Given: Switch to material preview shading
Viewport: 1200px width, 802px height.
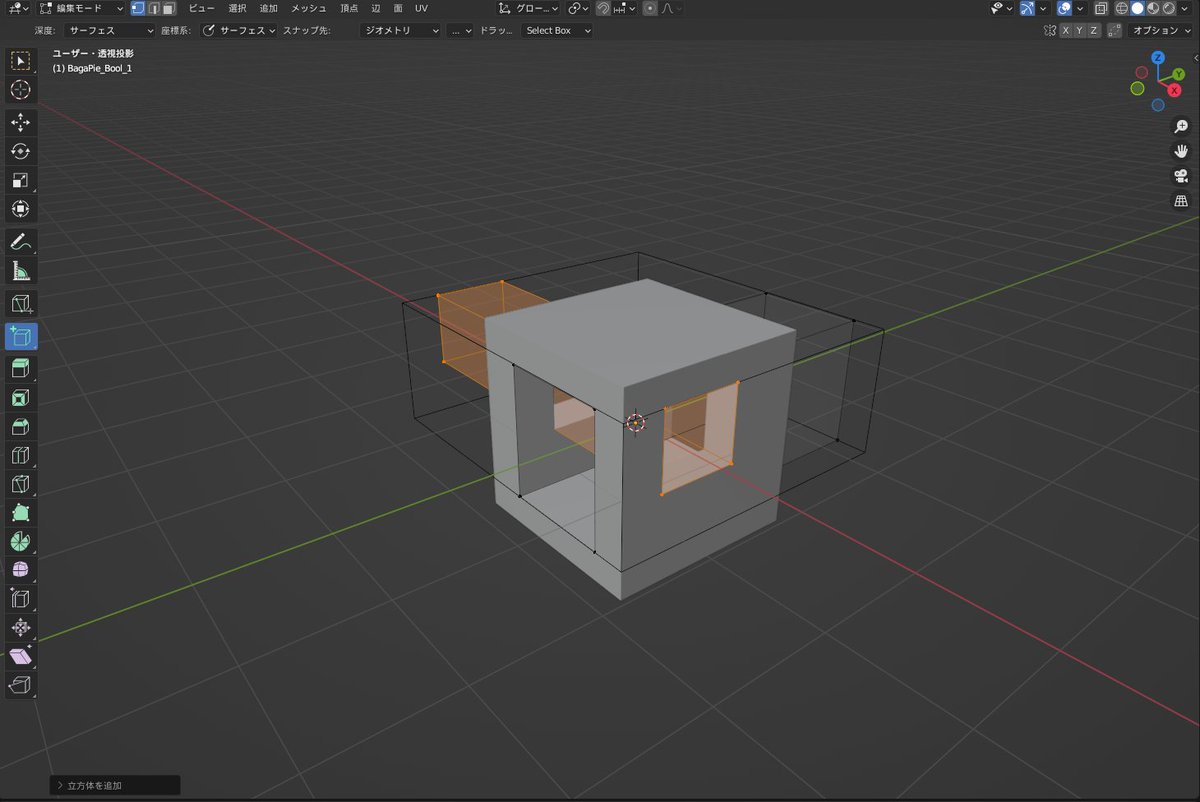Looking at the screenshot, I should [x=1153, y=8].
